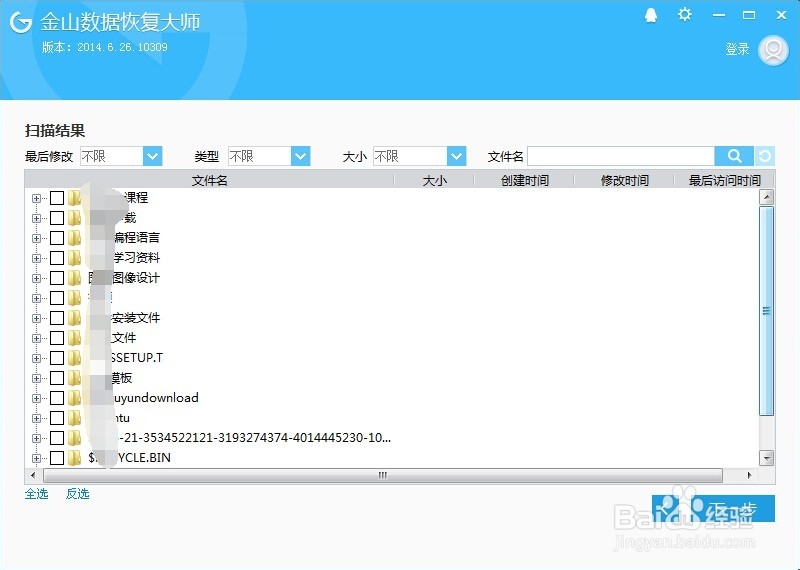The height and width of the screenshot is (570, 800).
Task: Expand the 课程 folder node
Action: (x=36, y=198)
